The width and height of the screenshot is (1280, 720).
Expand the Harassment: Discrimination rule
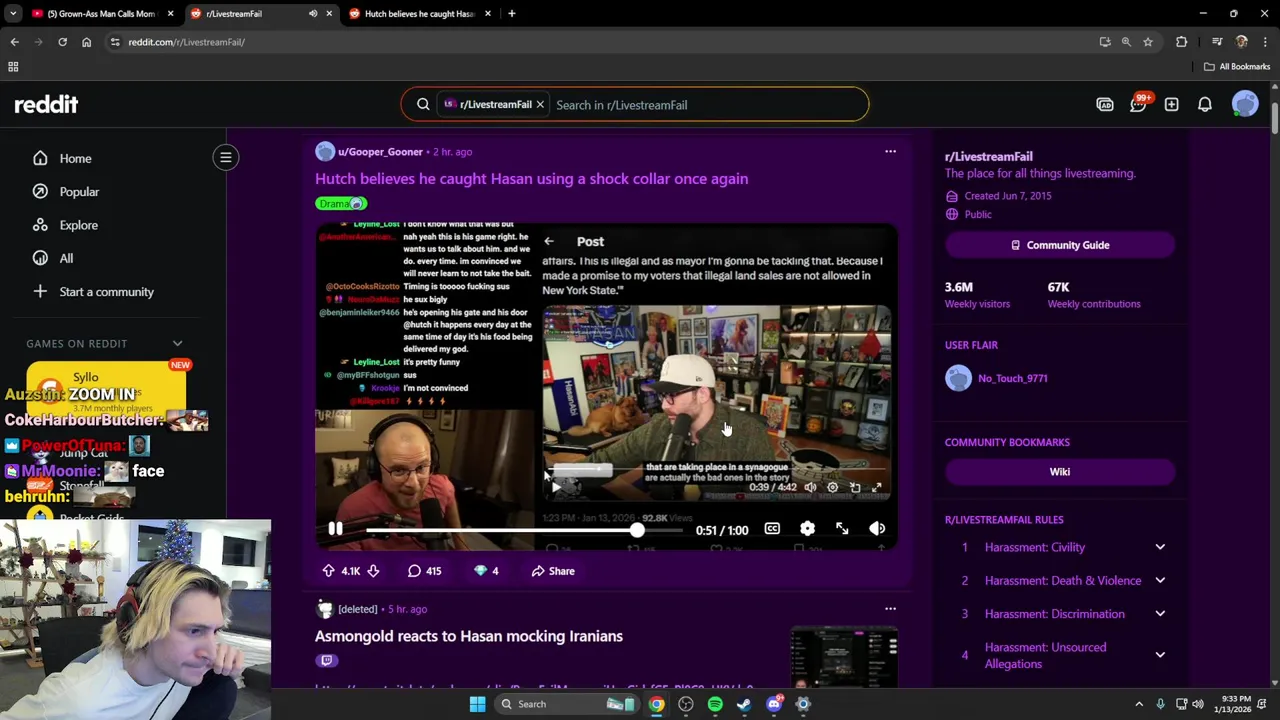pyautogui.click(x=1160, y=614)
